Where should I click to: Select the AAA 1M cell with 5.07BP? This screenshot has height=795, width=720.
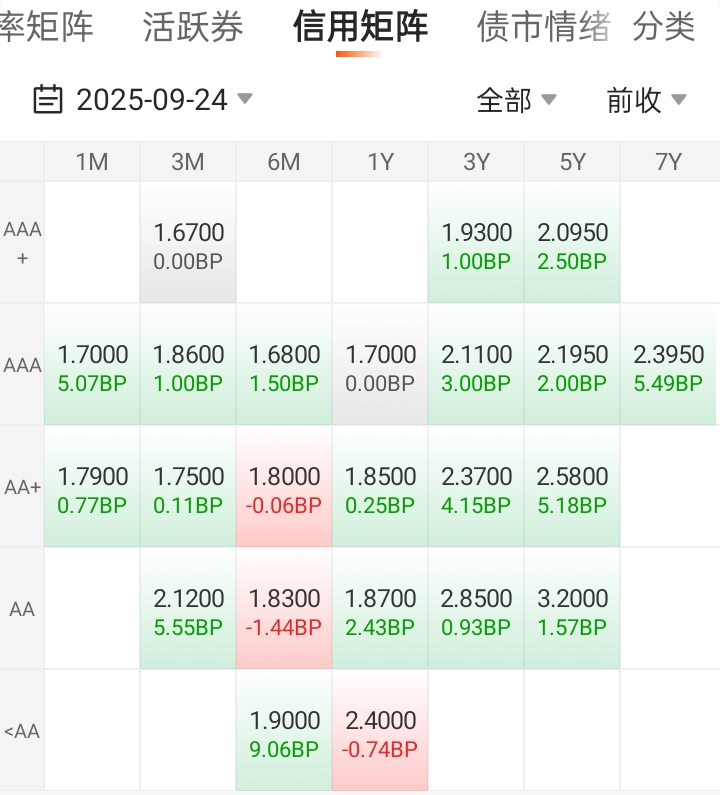point(92,367)
